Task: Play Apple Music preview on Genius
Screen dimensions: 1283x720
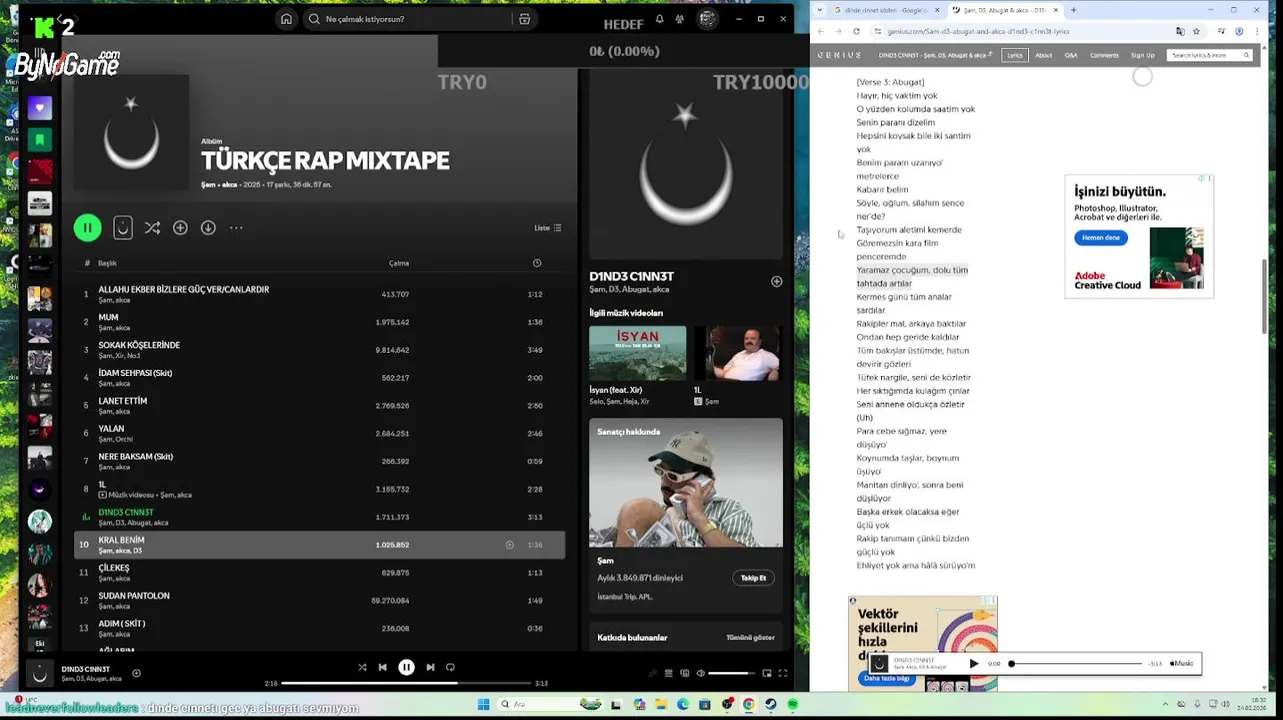Action: click(974, 663)
